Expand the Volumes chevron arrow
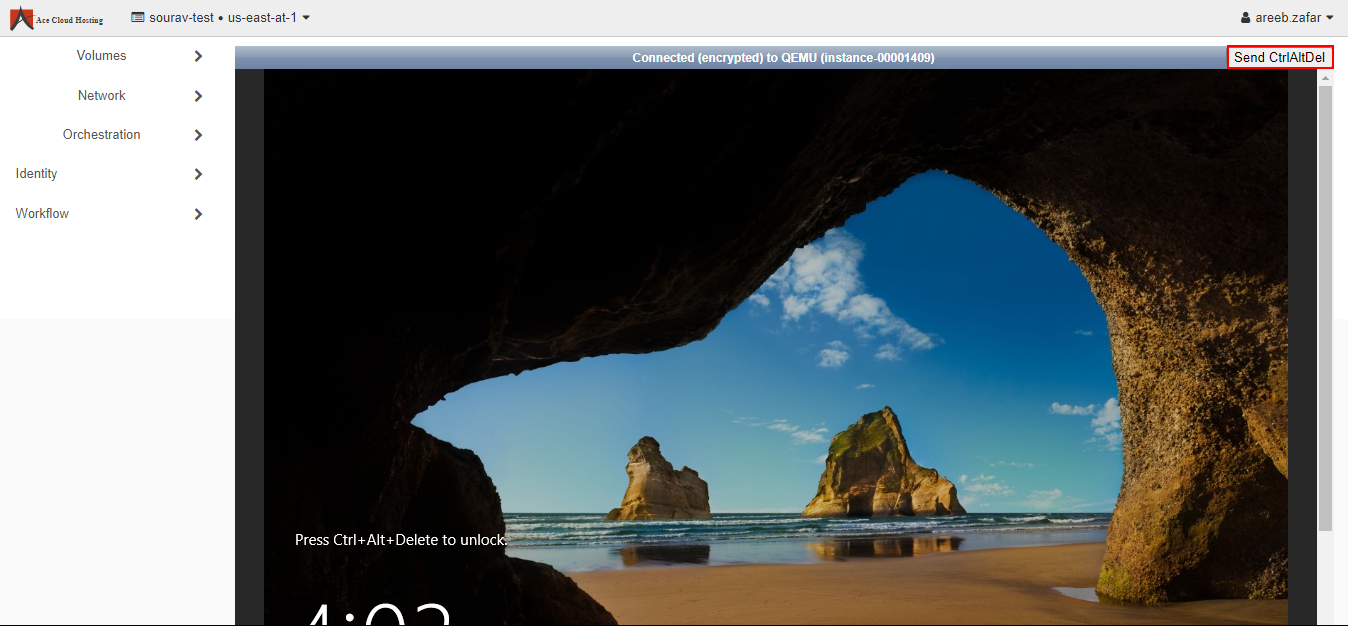 (198, 56)
